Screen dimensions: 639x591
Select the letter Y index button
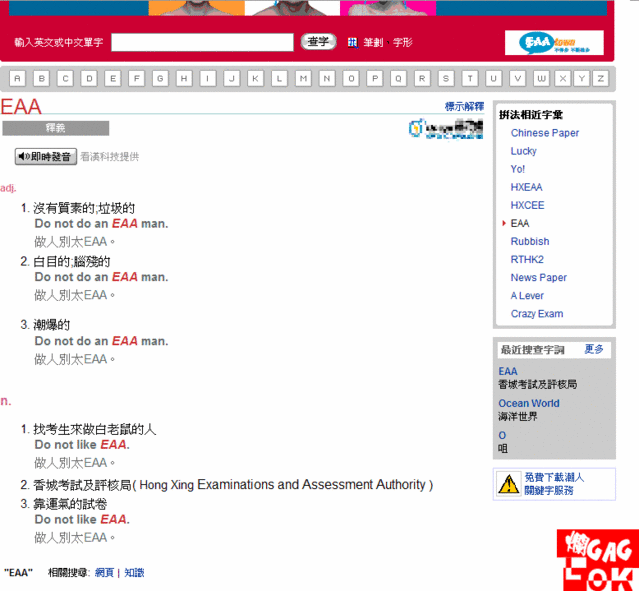point(582,78)
